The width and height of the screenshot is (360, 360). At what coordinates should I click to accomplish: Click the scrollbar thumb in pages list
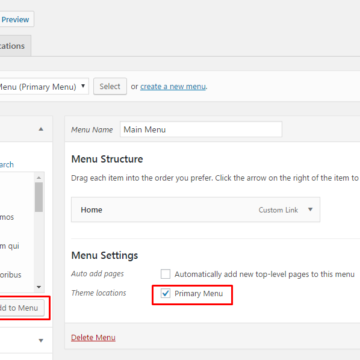(x=39, y=197)
